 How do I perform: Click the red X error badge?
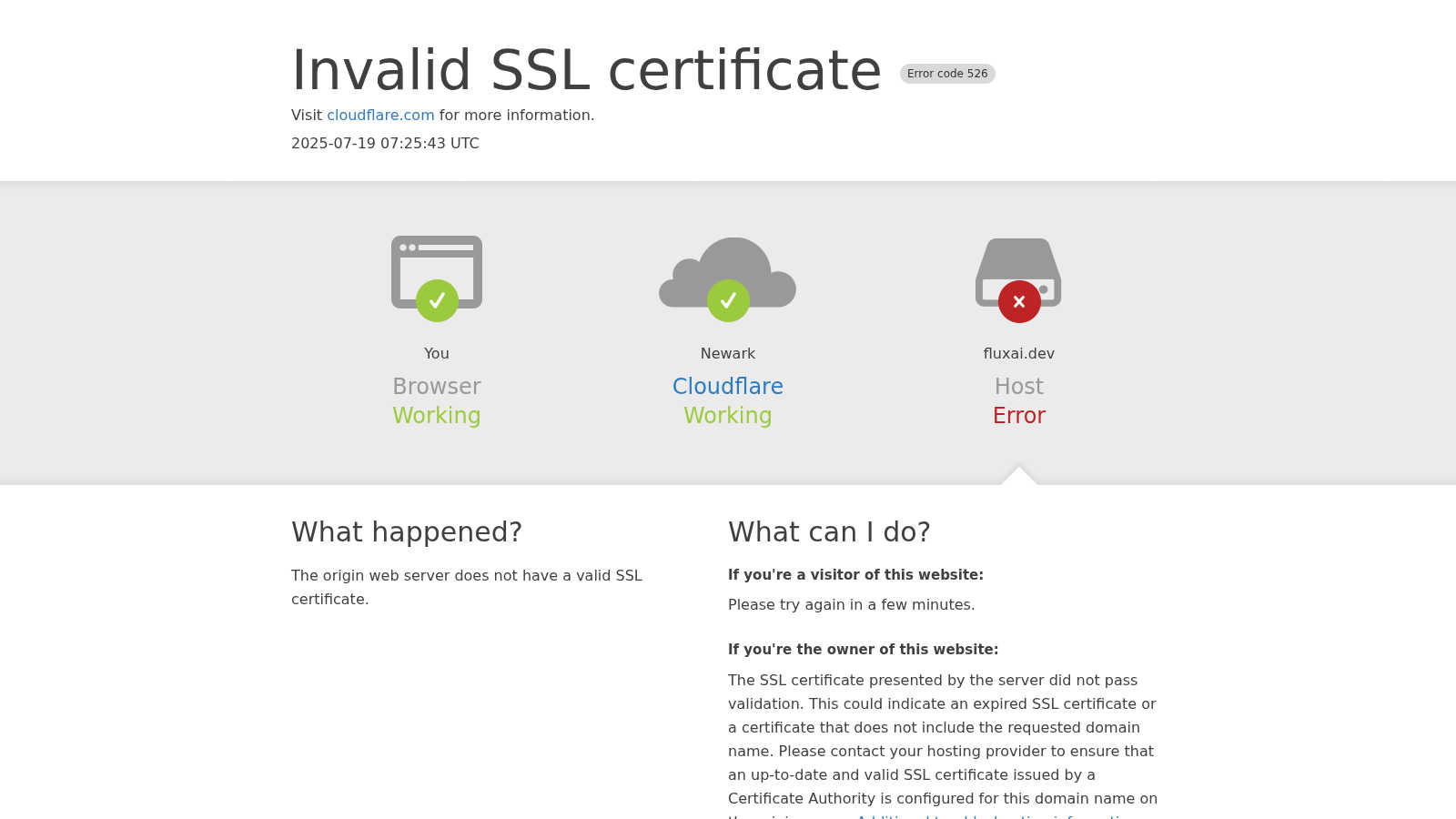[x=1019, y=301]
